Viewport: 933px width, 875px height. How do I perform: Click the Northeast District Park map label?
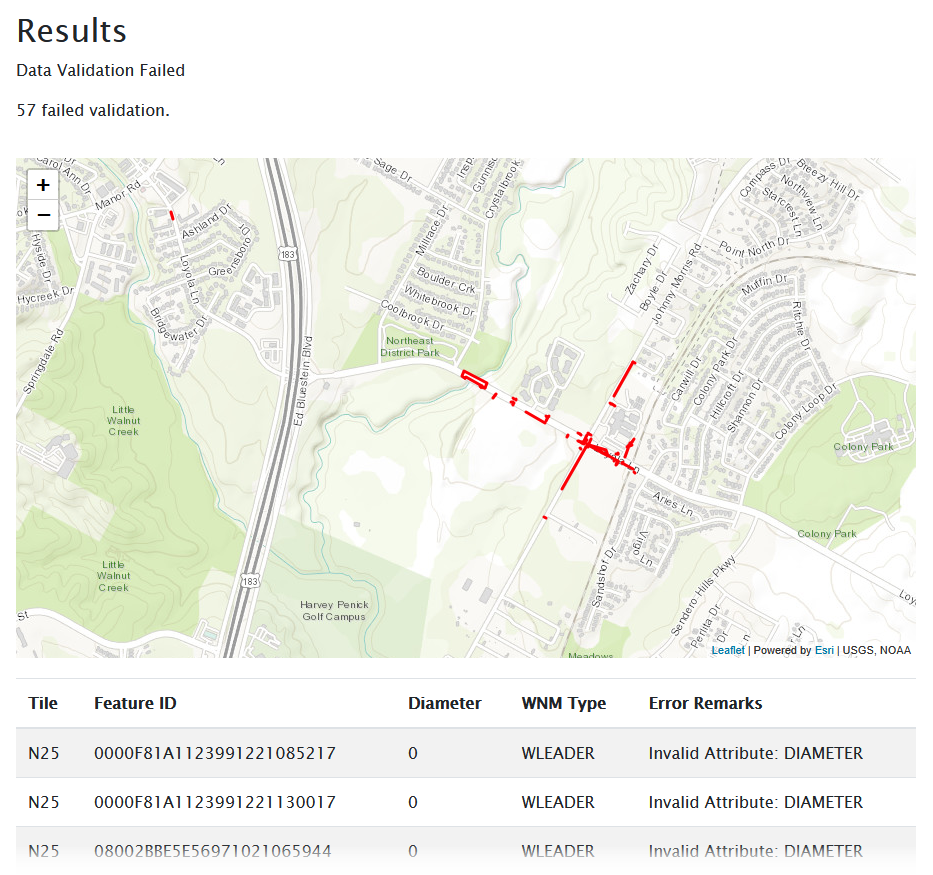pyautogui.click(x=411, y=346)
